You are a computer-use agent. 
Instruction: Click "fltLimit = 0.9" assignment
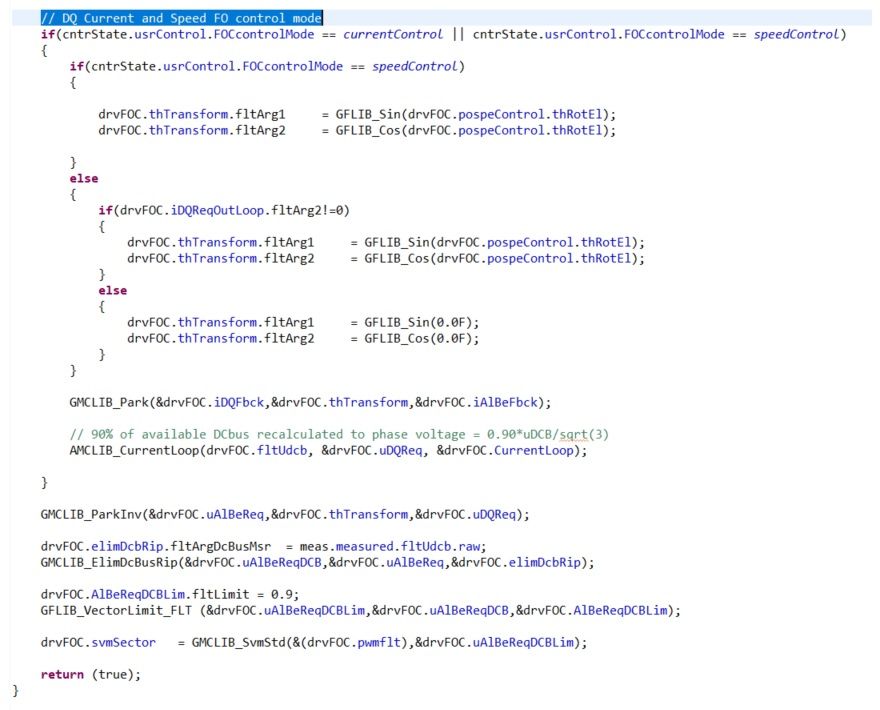point(244,594)
